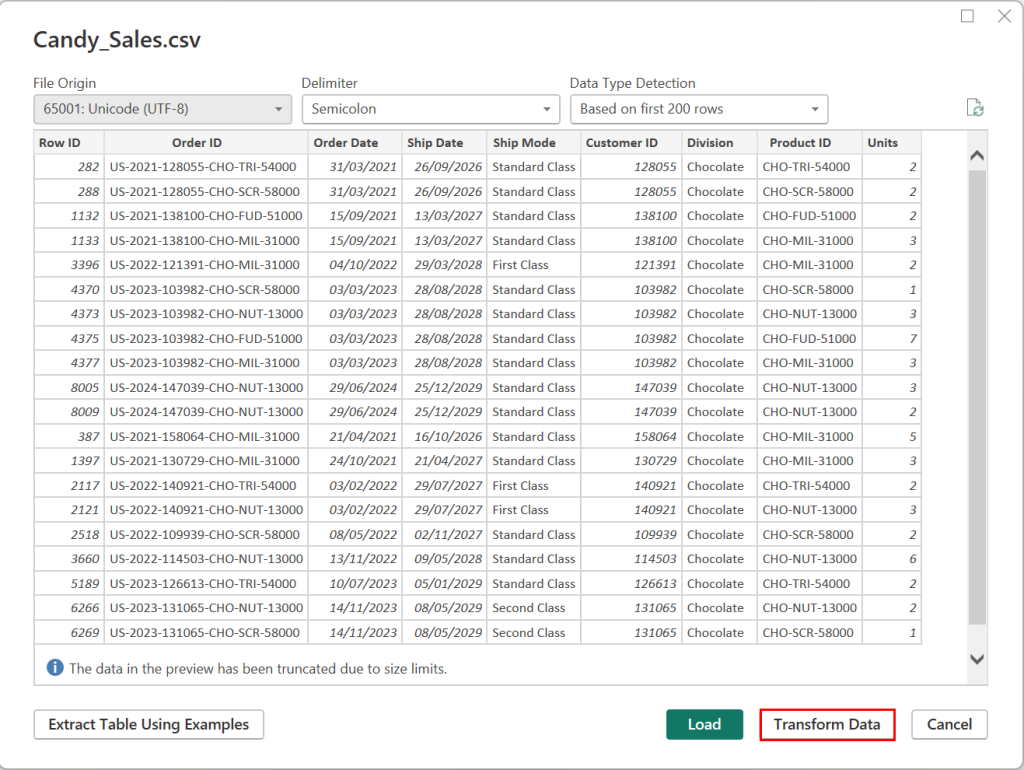
Task: Maximize the Candy_Sales.csv dialog
Action: 967,16
